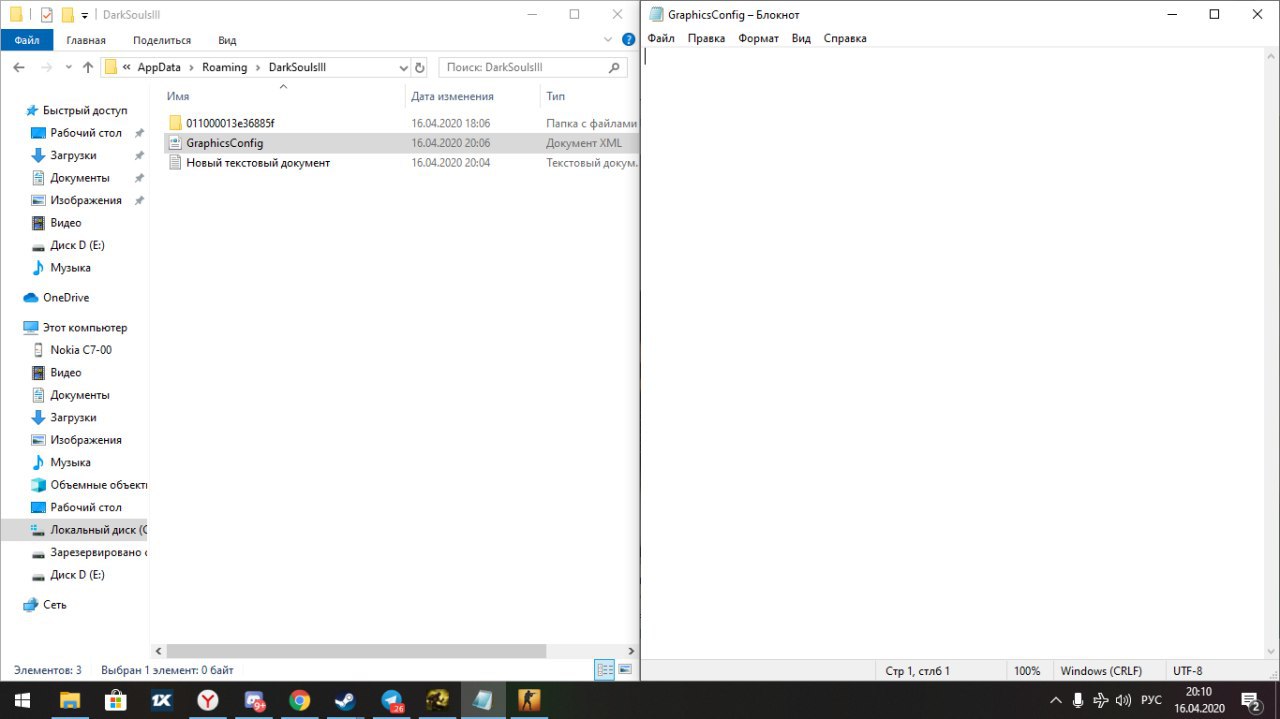This screenshot has width=1280, height=719.
Task: Switch to Notepad via its taskbar icon
Action: tap(484, 700)
